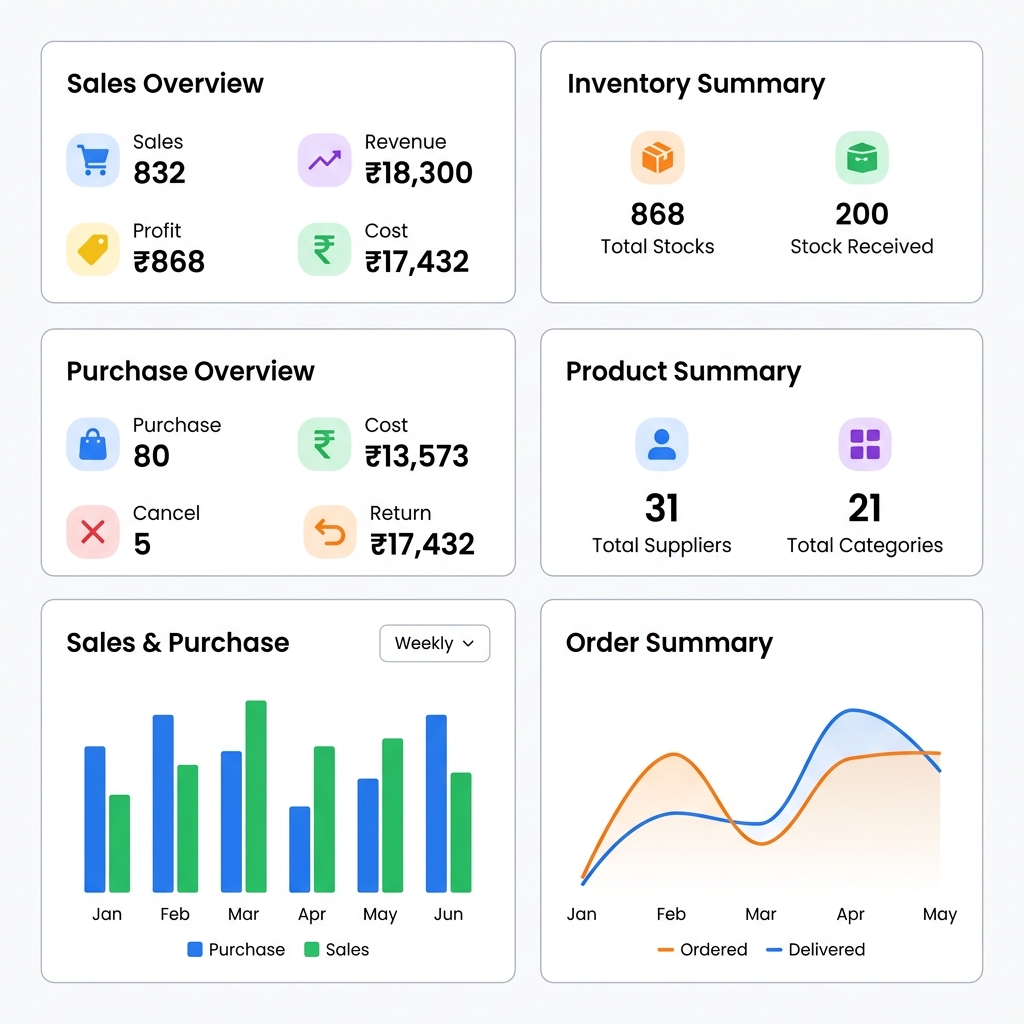1024x1024 pixels.
Task: Click the orange Return arrow icon
Action: click(x=330, y=532)
